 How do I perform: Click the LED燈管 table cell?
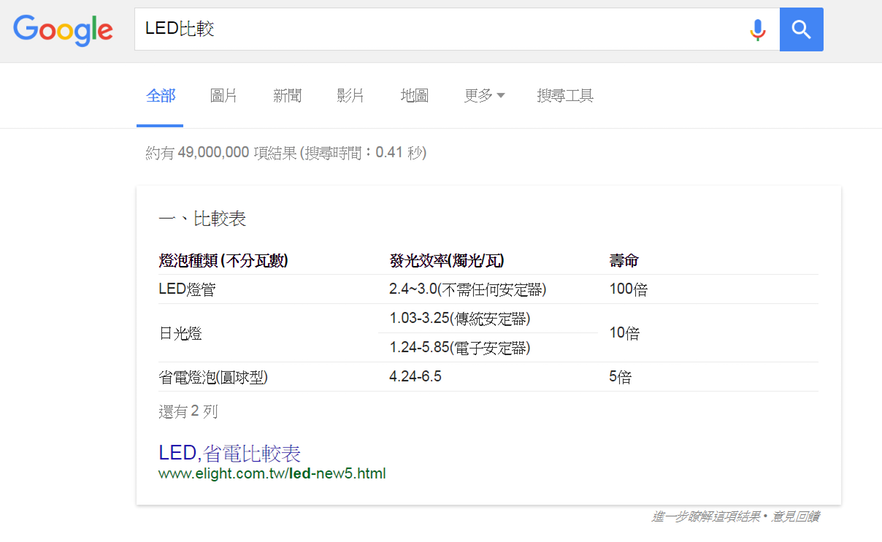[x=187, y=290]
